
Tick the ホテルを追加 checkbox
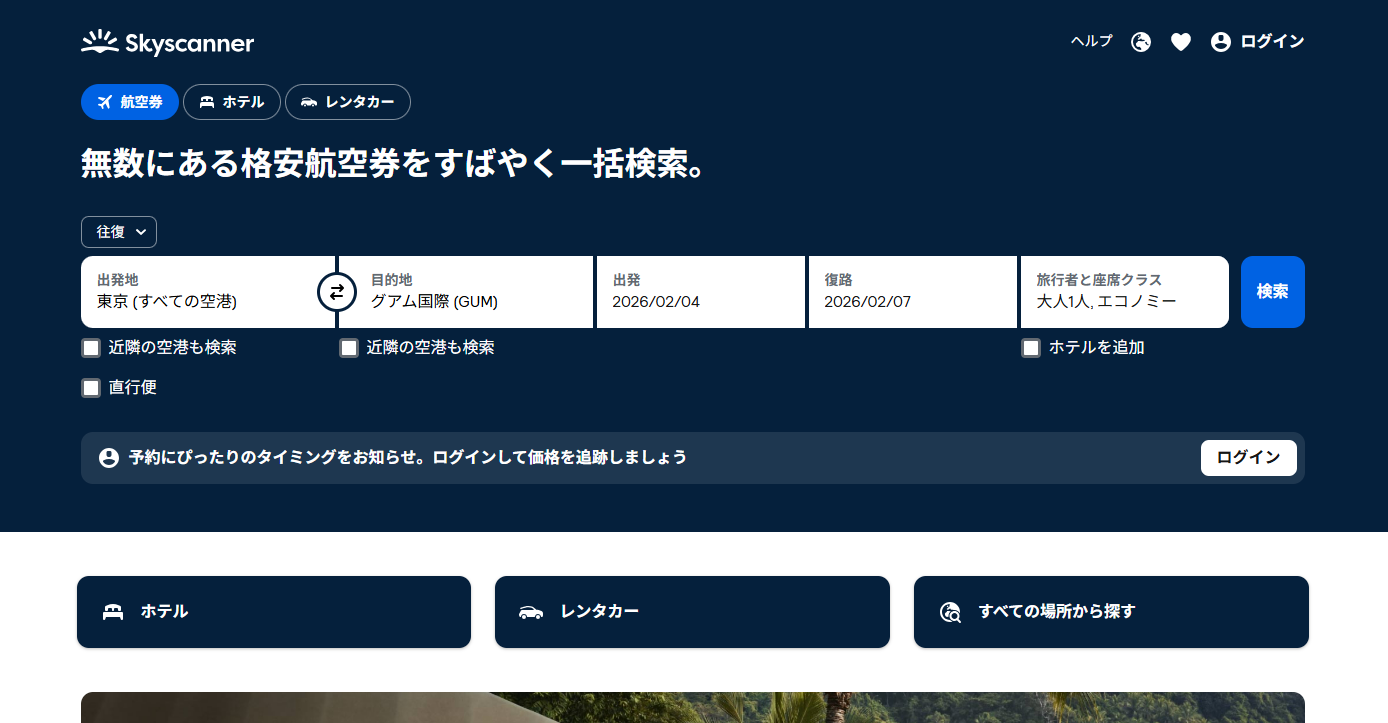click(x=1031, y=348)
